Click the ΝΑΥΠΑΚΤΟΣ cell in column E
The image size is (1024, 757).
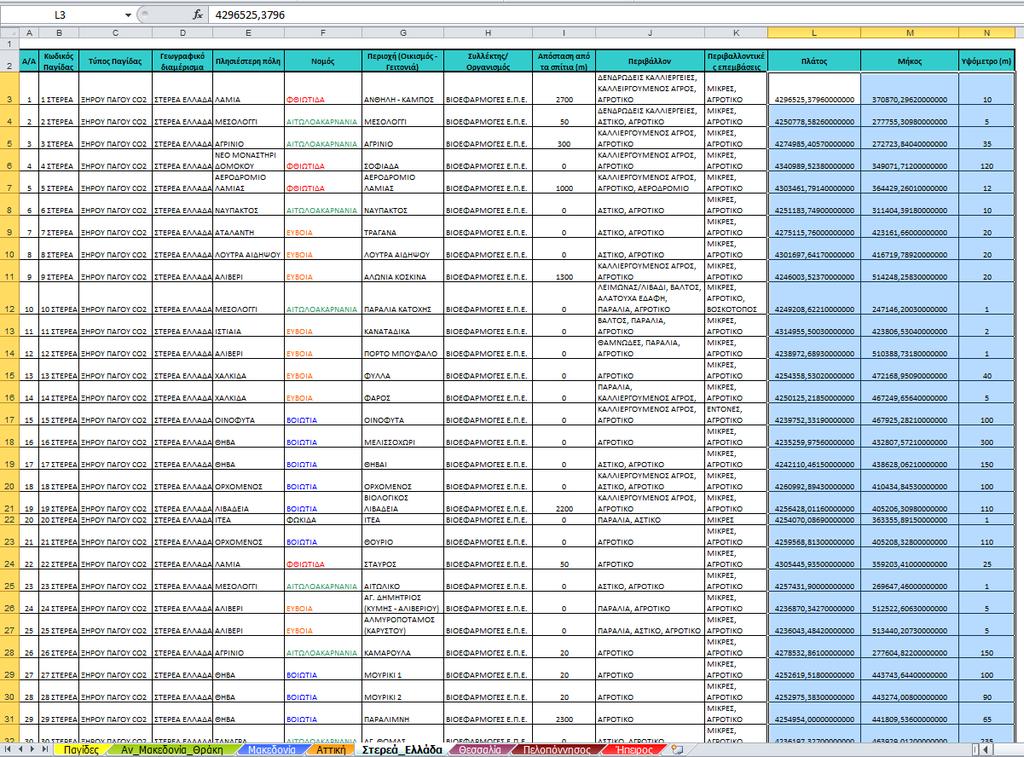point(248,204)
